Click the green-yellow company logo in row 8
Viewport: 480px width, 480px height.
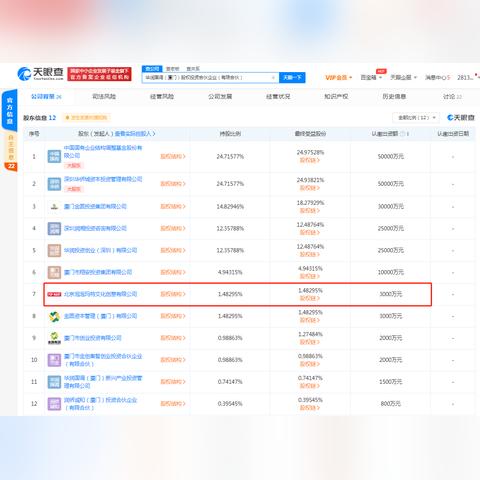click(54, 316)
